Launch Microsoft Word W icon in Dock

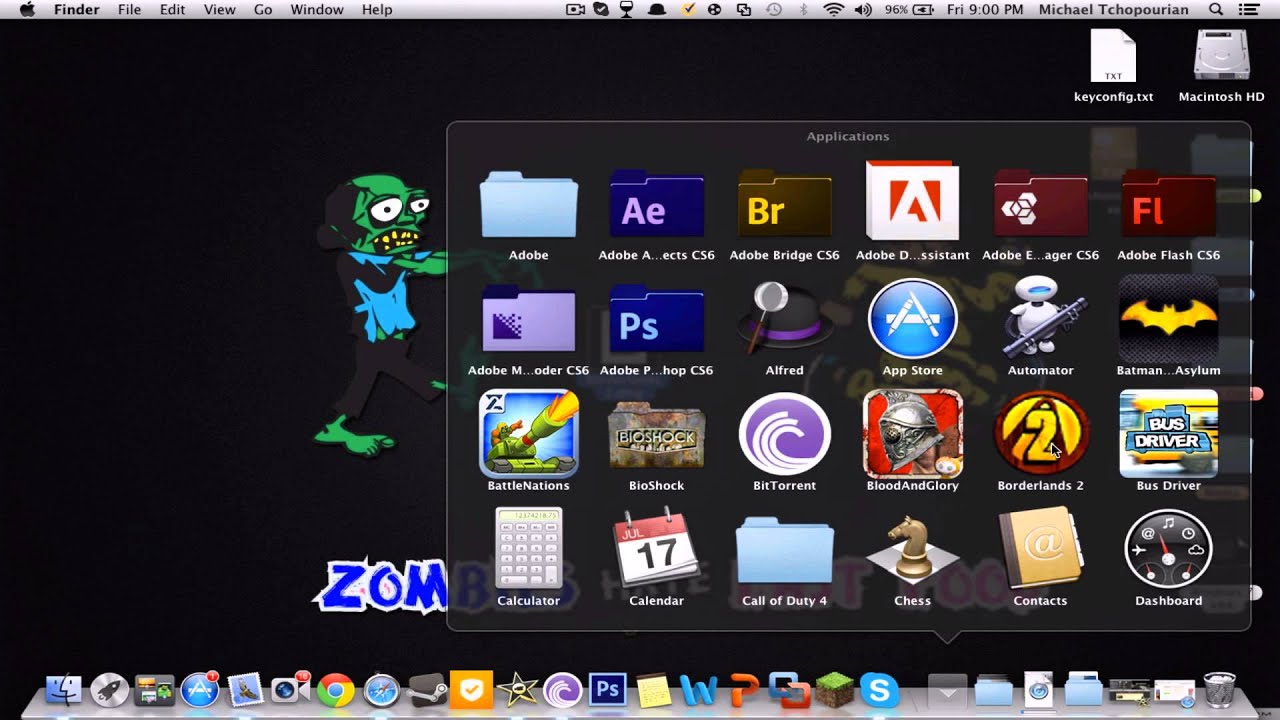coord(698,690)
